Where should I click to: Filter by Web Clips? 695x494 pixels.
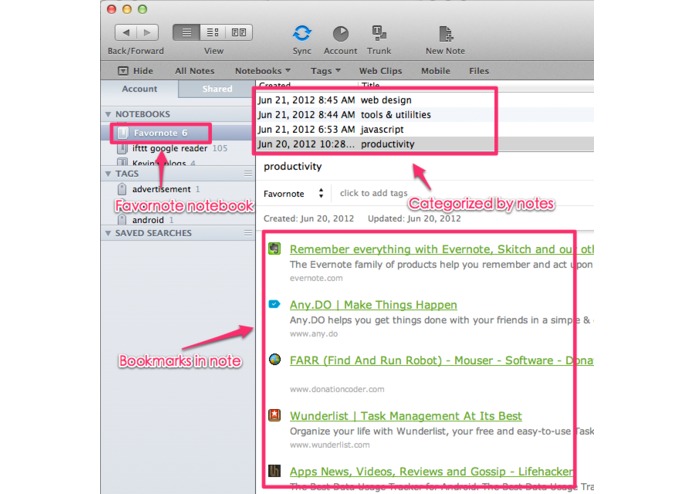[380, 71]
